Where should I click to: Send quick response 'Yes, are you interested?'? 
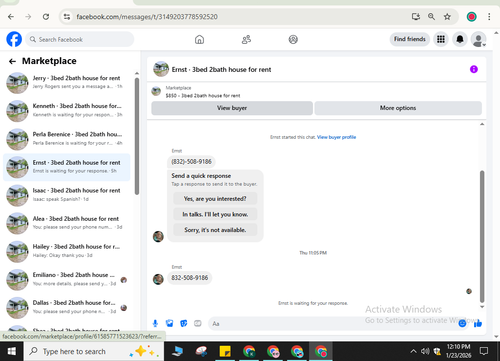coord(215,199)
